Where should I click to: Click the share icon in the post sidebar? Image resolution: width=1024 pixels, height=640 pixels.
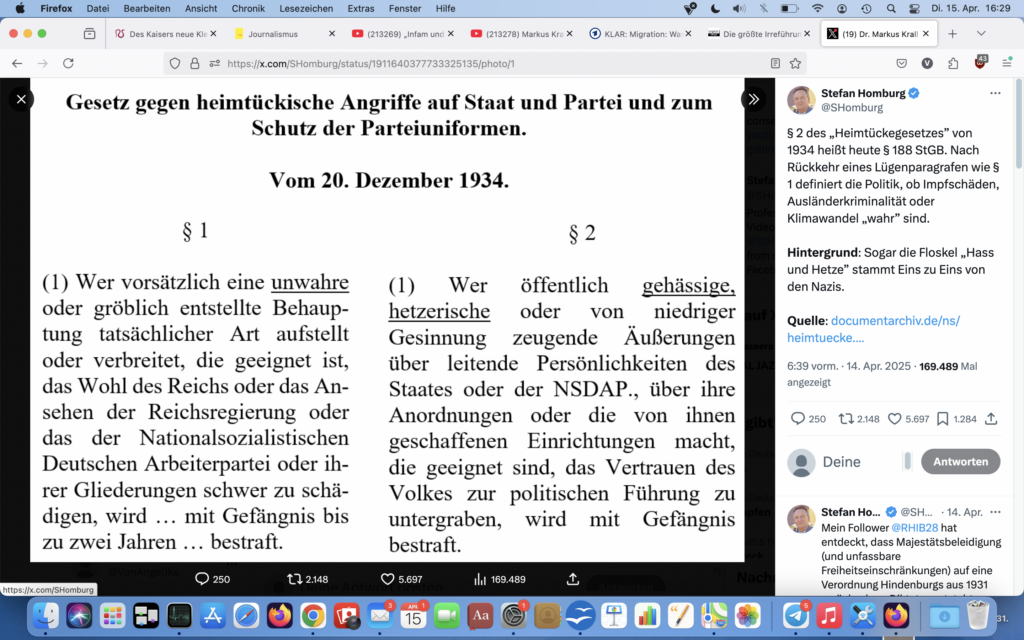point(991,419)
